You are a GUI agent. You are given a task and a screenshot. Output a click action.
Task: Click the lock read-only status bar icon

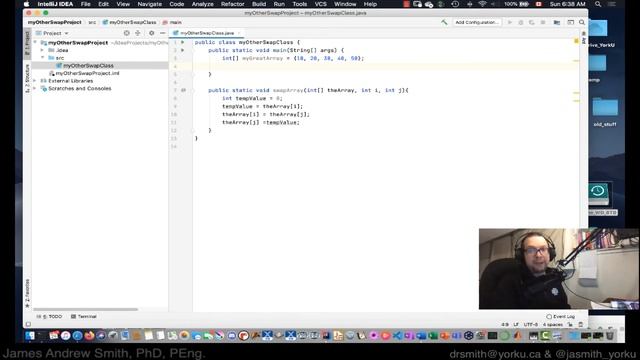pos(570,324)
